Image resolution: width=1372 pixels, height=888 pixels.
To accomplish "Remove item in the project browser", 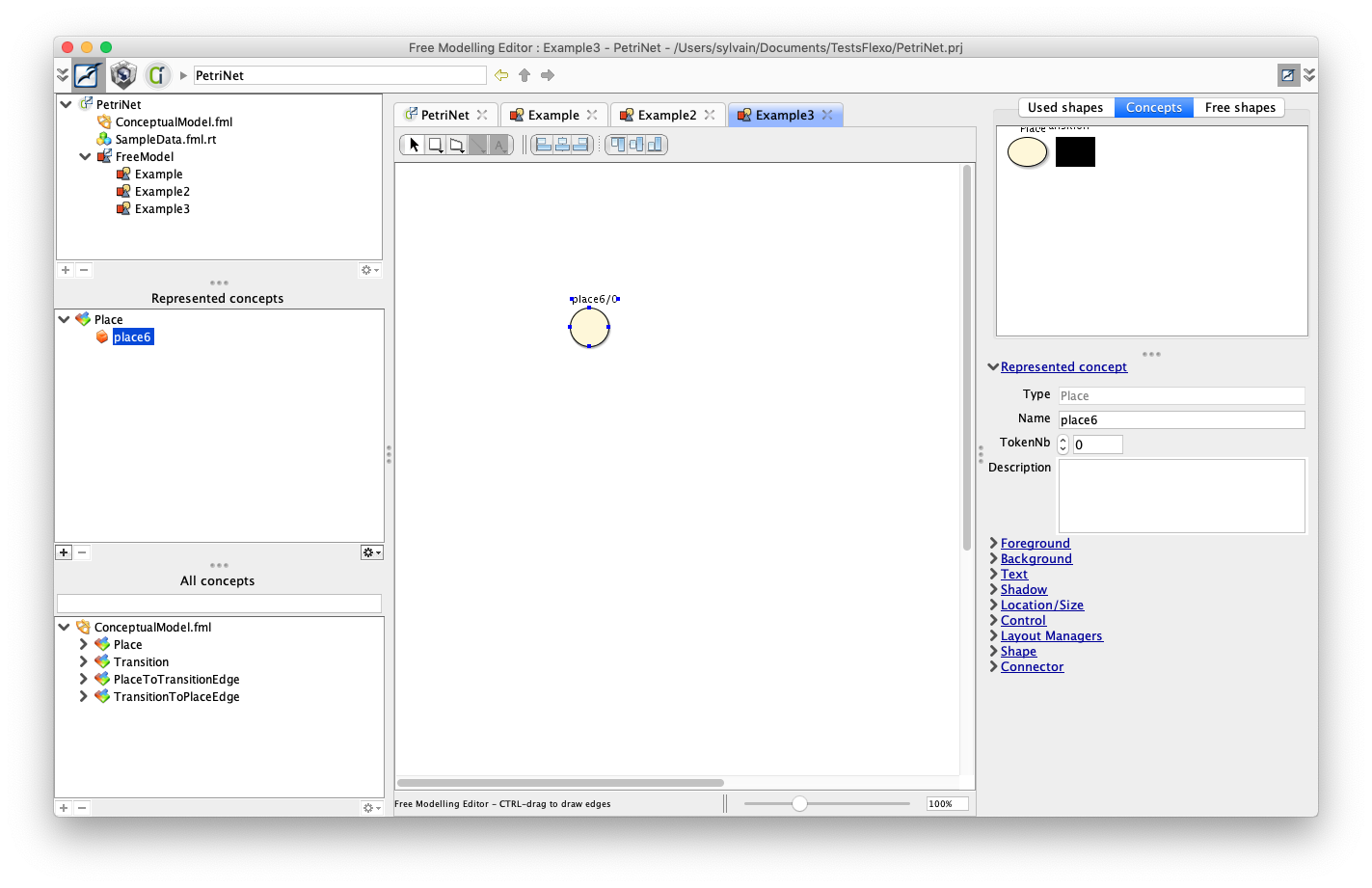I will point(84,270).
